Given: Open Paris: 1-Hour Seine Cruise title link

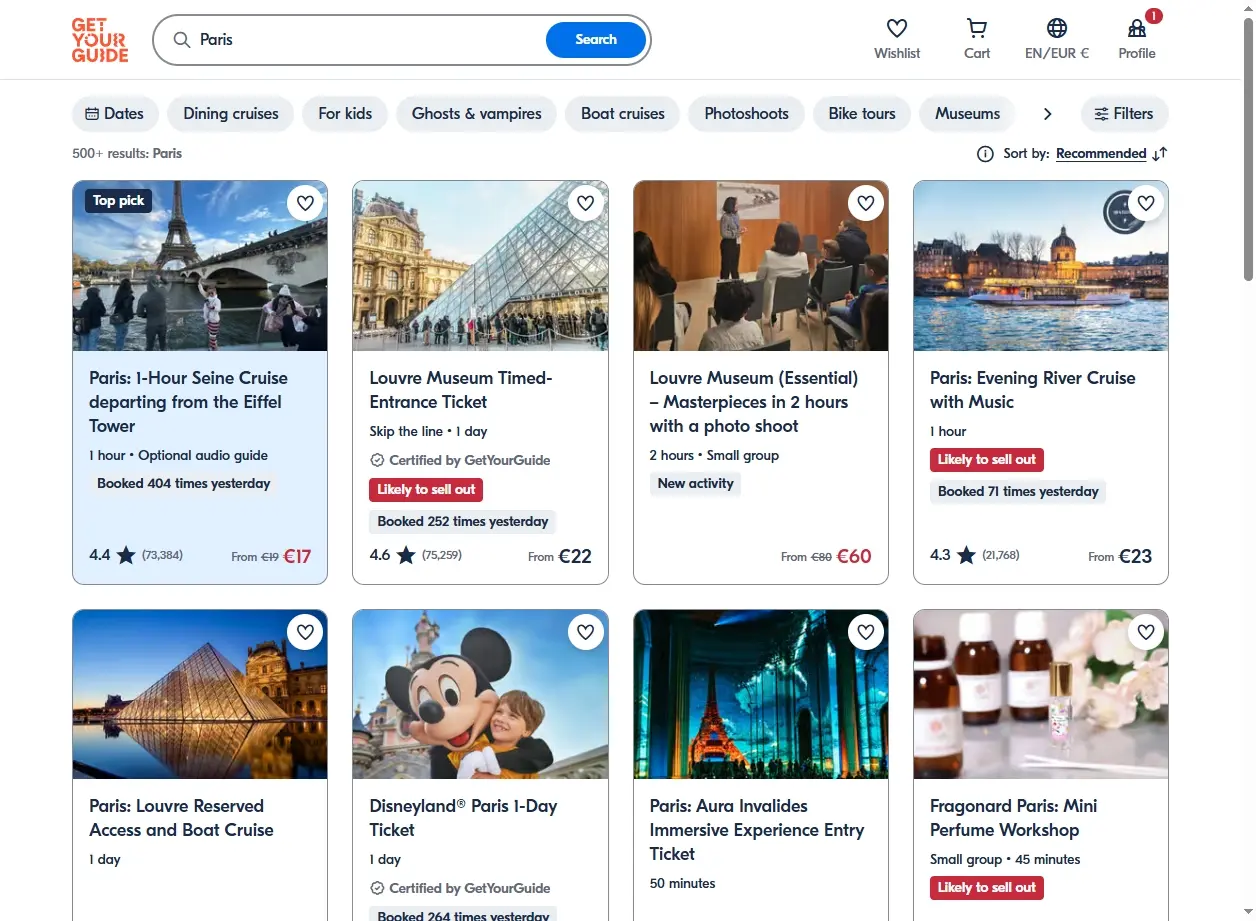Looking at the screenshot, I should 188,402.
